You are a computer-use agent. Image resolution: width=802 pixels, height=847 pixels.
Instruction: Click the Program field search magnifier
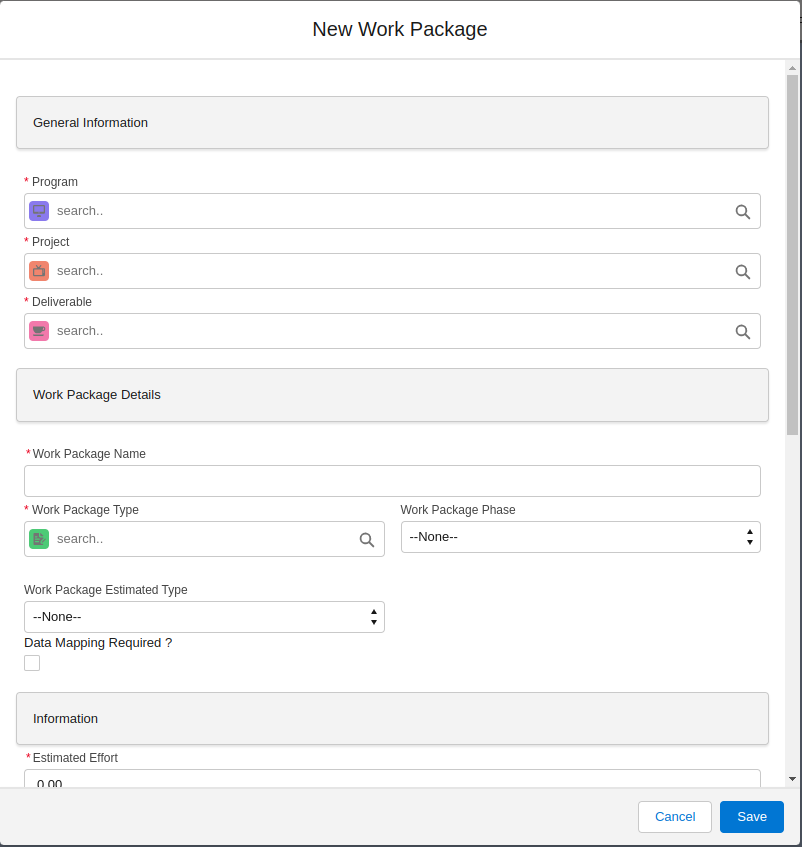point(742,211)
